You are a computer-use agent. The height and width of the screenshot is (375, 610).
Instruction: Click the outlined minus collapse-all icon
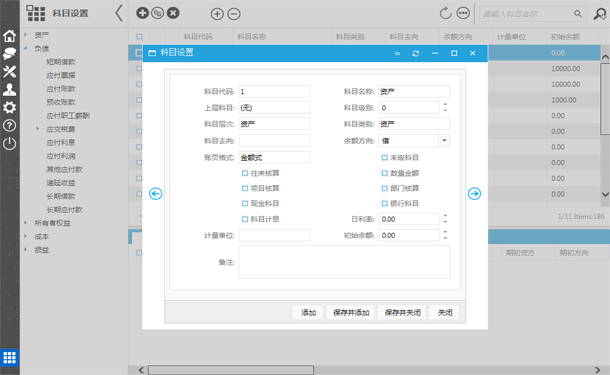234,14
